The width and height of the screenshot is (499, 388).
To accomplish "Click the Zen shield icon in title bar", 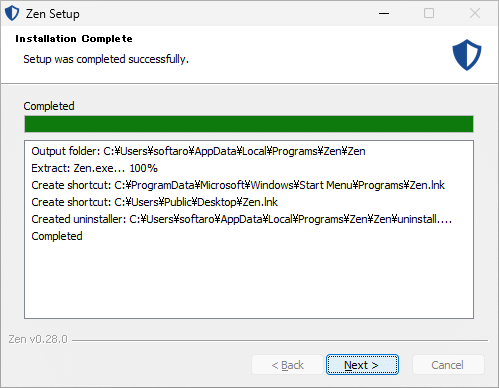I will coord(12,13).
